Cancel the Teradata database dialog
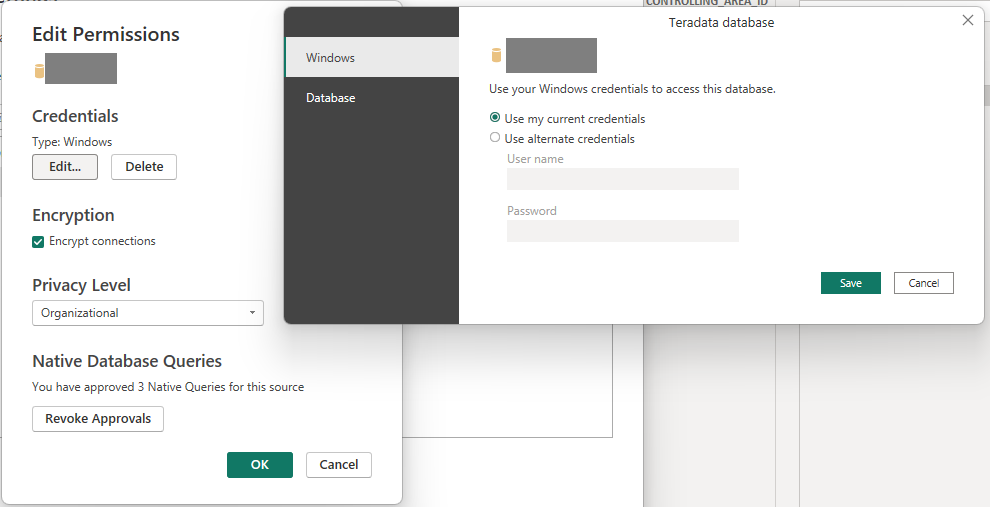 pos(924,283)
